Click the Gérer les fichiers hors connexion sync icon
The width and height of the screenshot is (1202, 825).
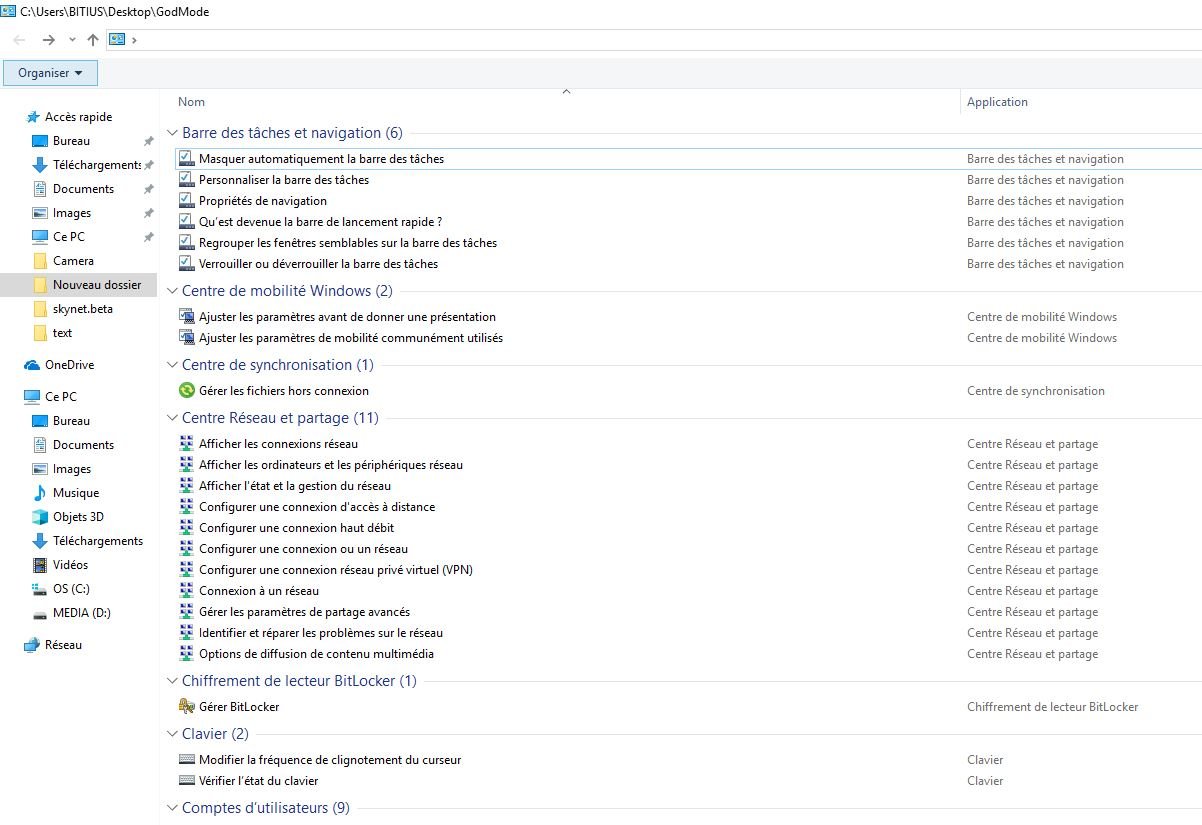186,391
